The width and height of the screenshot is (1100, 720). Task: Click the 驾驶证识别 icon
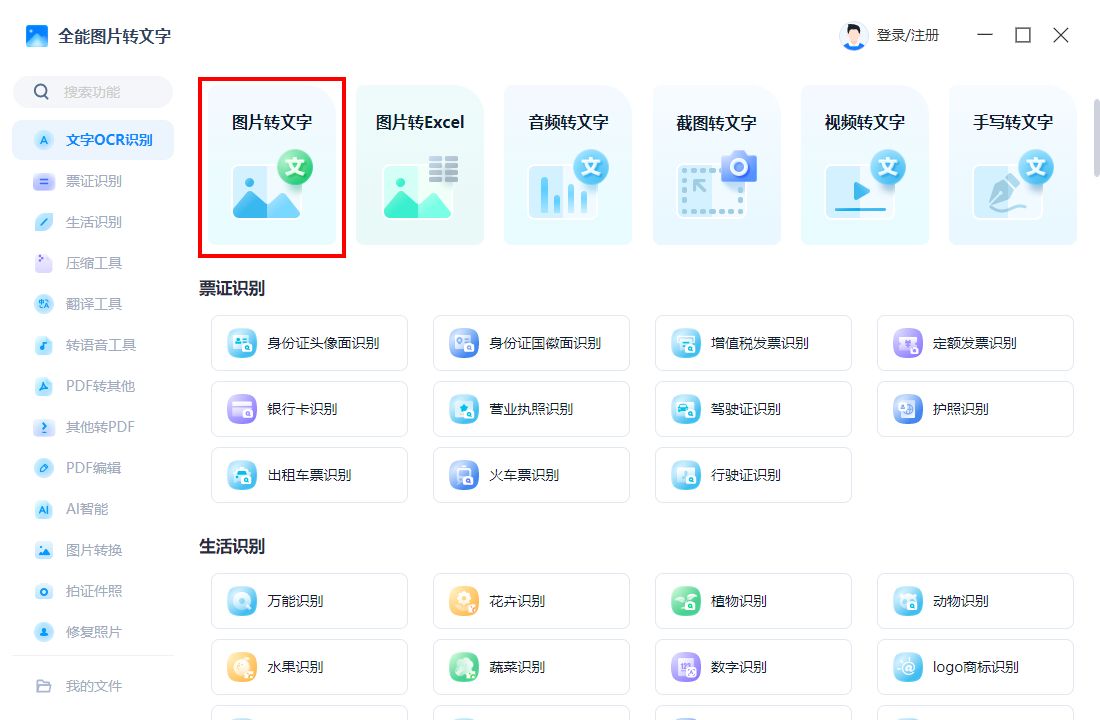point(685,409)
